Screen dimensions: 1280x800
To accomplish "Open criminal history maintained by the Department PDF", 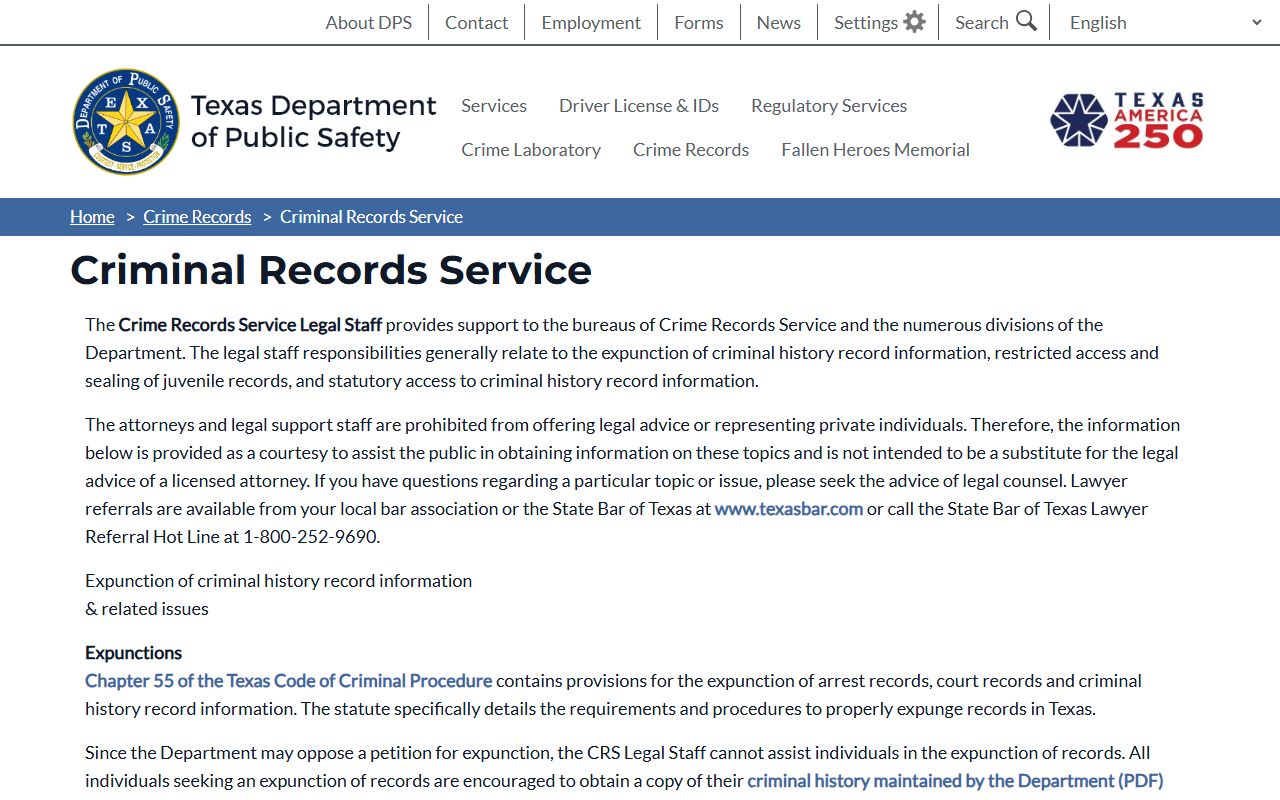I will (955, 780).
